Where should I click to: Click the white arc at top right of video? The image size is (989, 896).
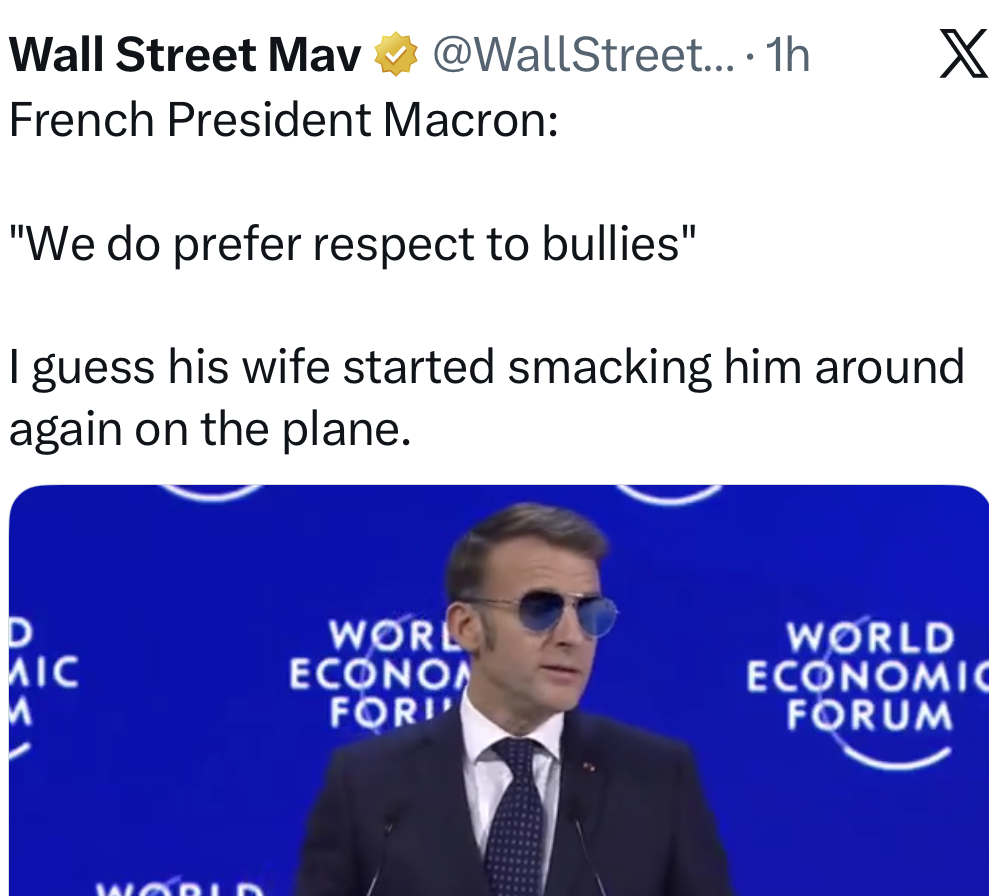(x=670, y=494)
